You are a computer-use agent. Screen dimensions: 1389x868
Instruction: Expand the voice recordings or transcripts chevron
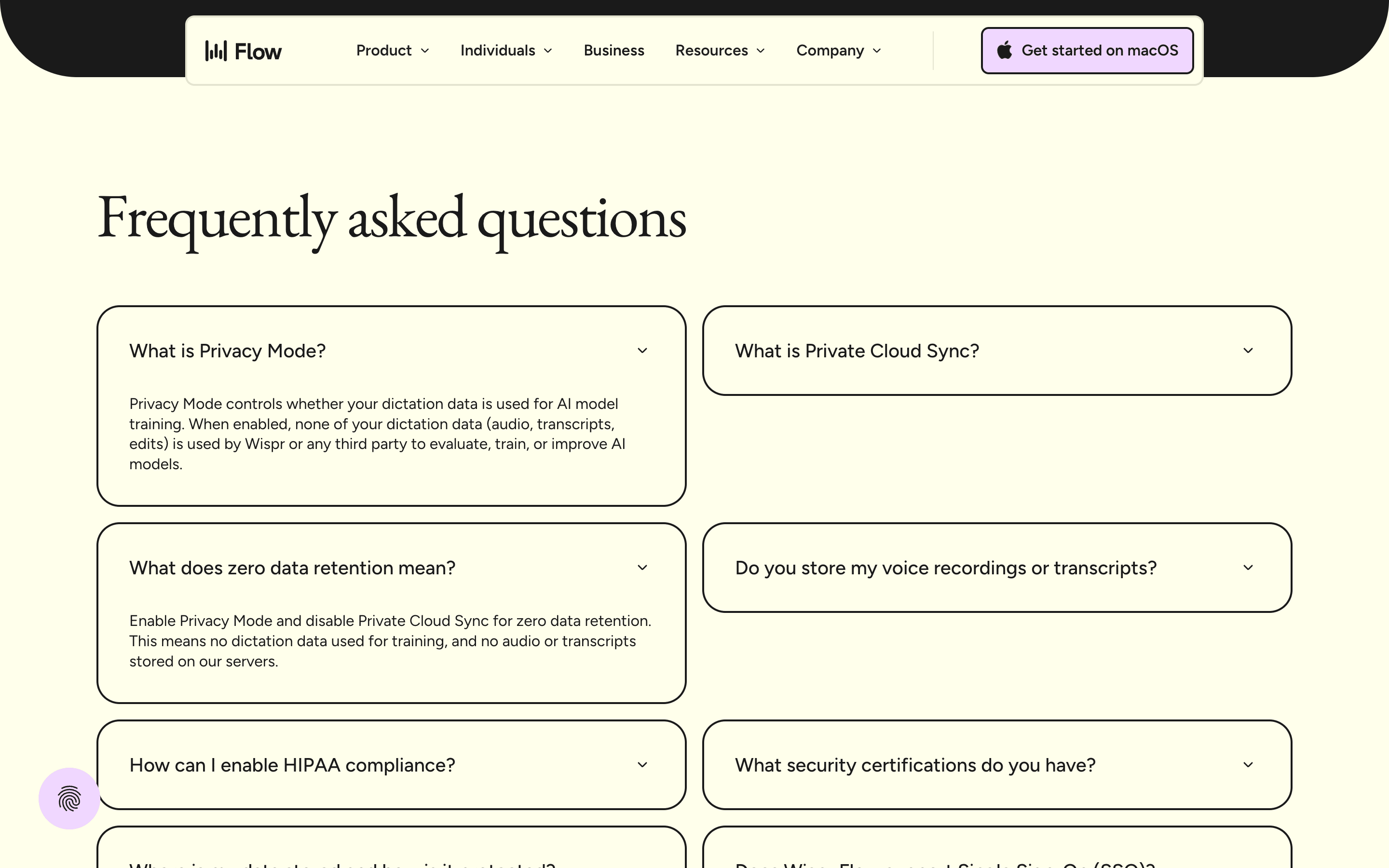click(x=1248, y=568)
